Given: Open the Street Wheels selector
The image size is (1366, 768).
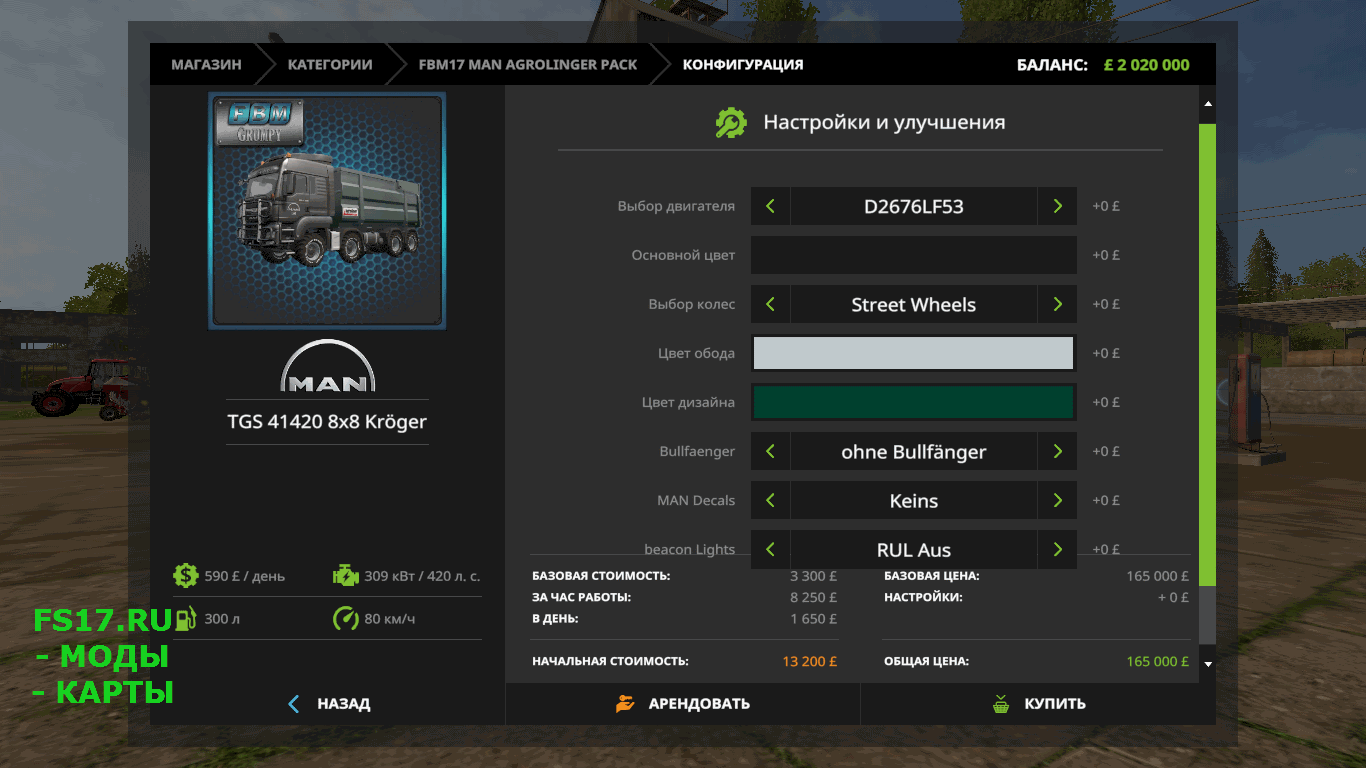Looking at the screenshot, I should tap(914, 304).
